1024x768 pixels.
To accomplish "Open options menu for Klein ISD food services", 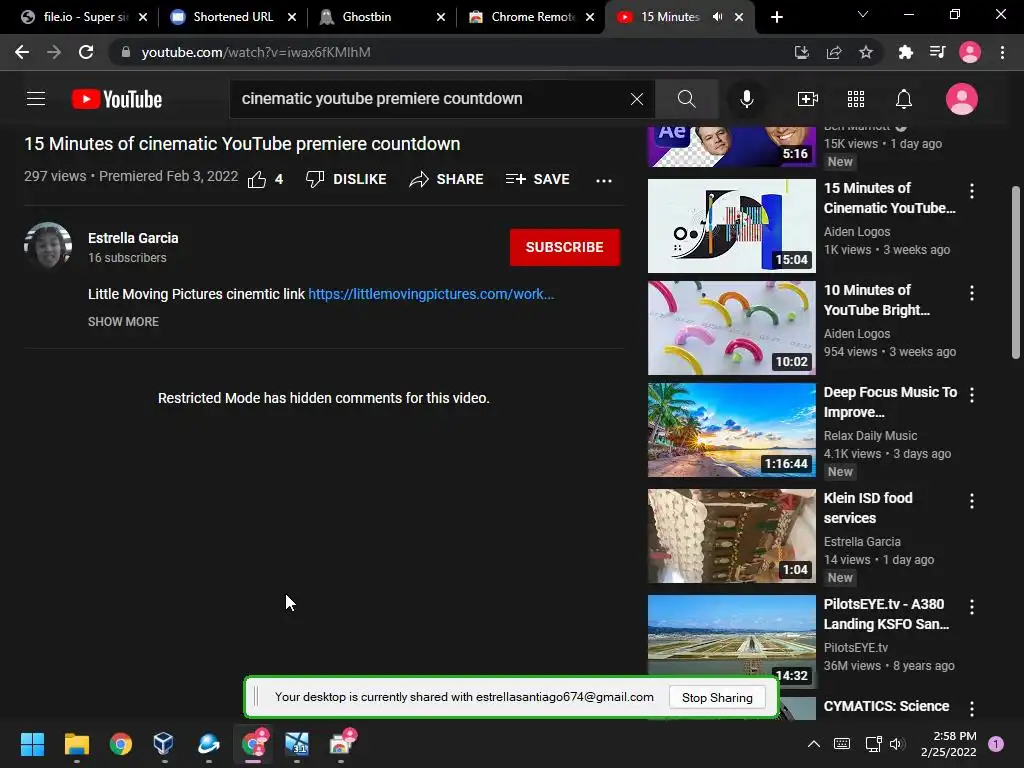I will (972, 501).
